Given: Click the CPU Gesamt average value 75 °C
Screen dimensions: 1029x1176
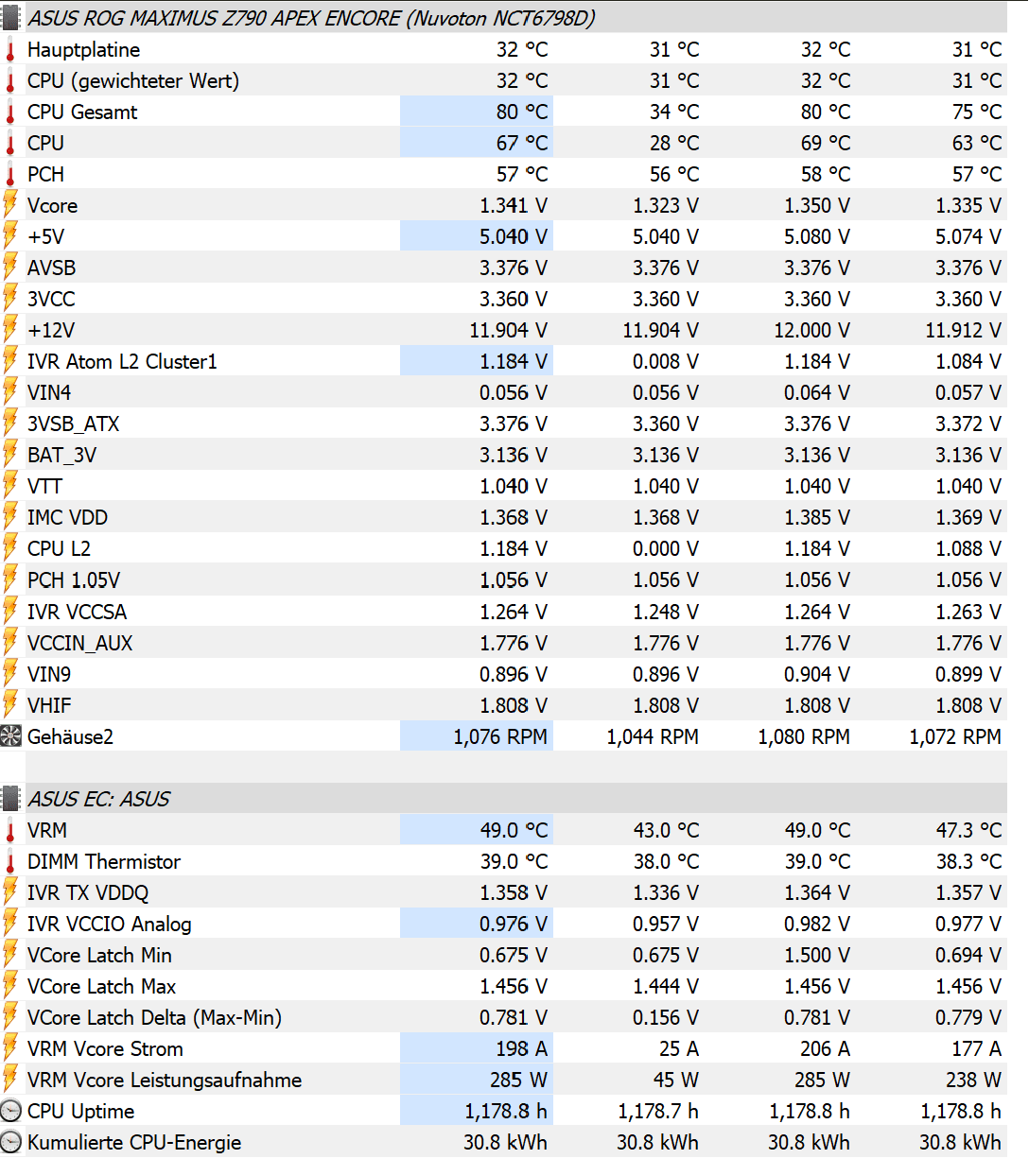Looking at the screenshot, I should tap(977, 112).
